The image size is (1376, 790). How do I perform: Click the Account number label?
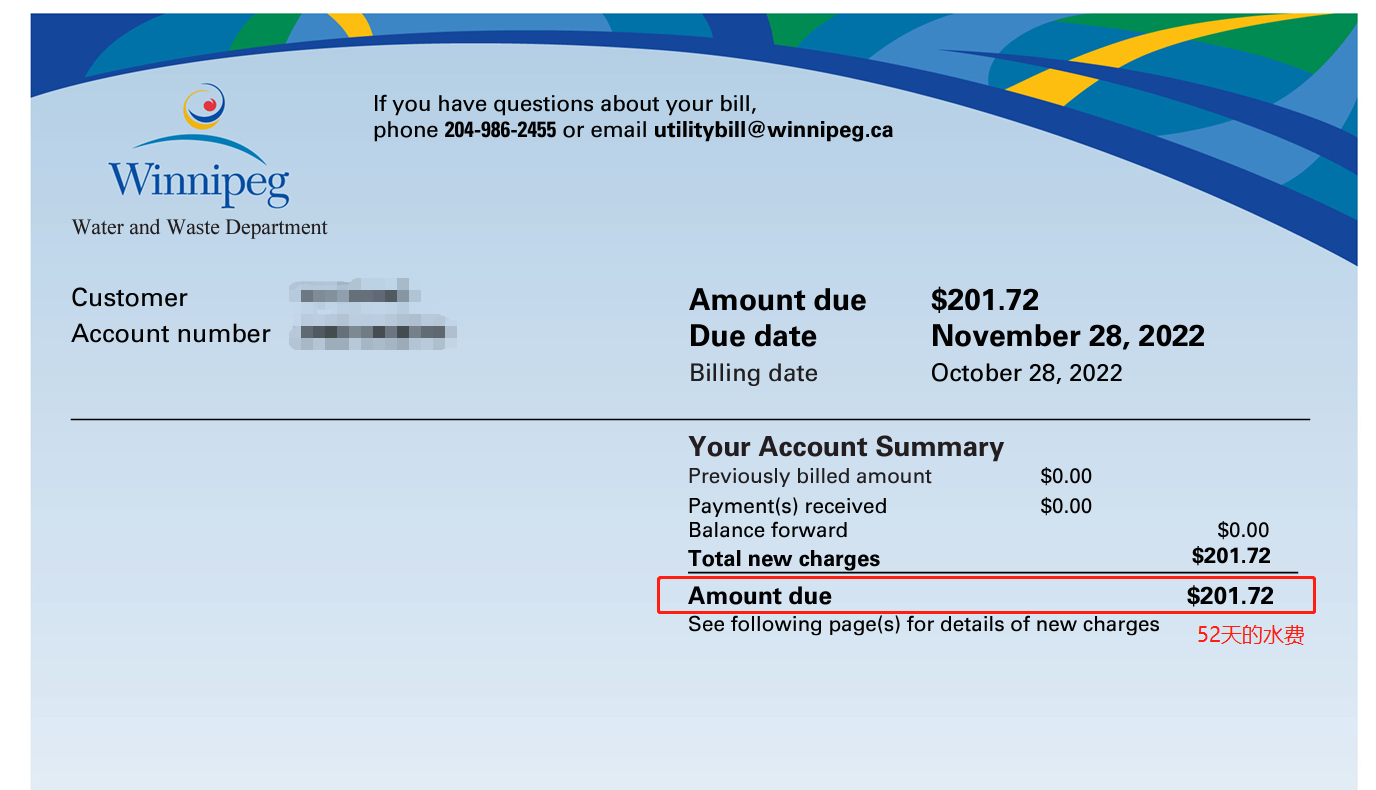click(x=171, y=334)
